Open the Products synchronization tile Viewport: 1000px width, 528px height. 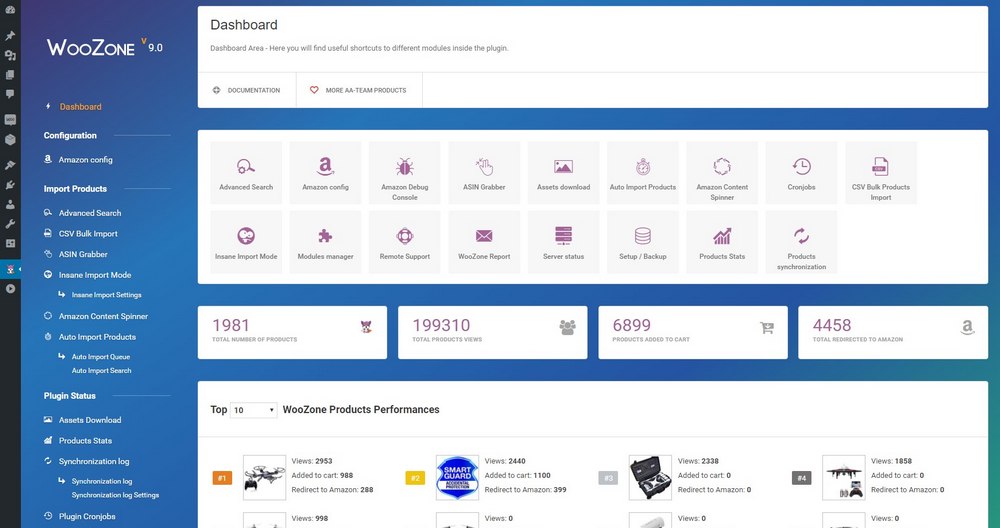point(801,242)
